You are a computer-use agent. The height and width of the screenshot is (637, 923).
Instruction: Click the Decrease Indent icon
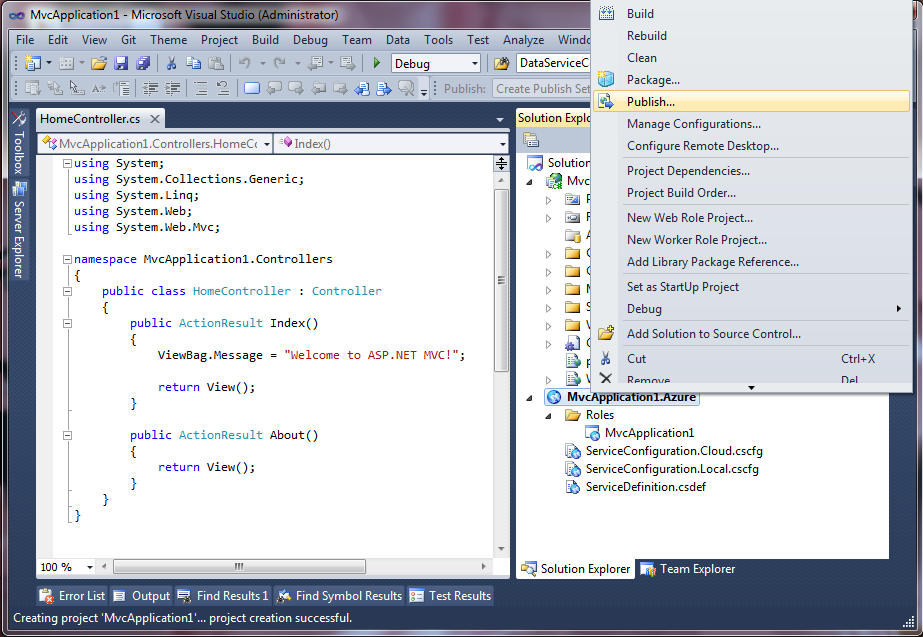[151, 89]
